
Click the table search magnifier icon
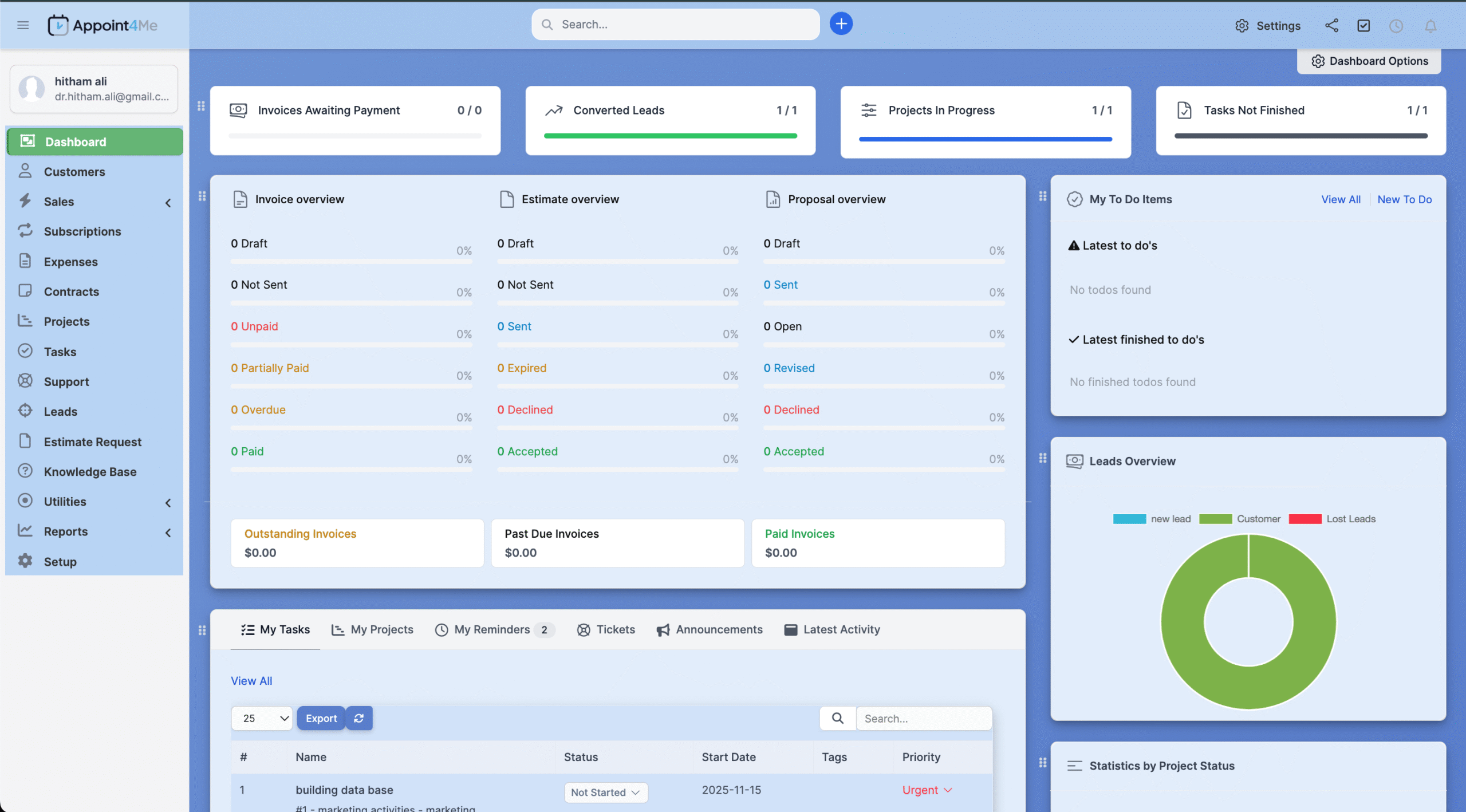pos(837,718)
